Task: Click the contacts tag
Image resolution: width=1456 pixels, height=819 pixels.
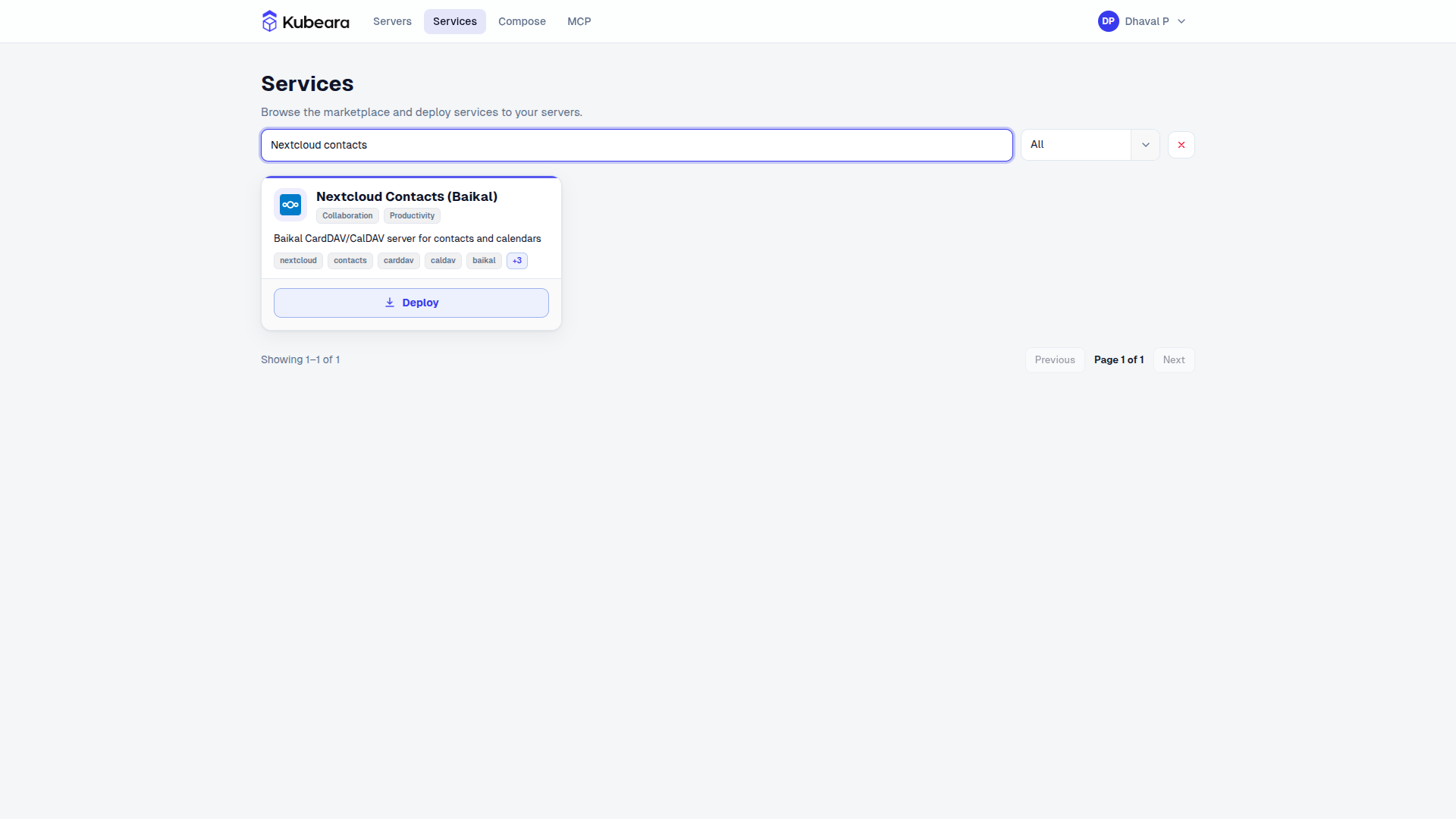Action: point(350,261)
